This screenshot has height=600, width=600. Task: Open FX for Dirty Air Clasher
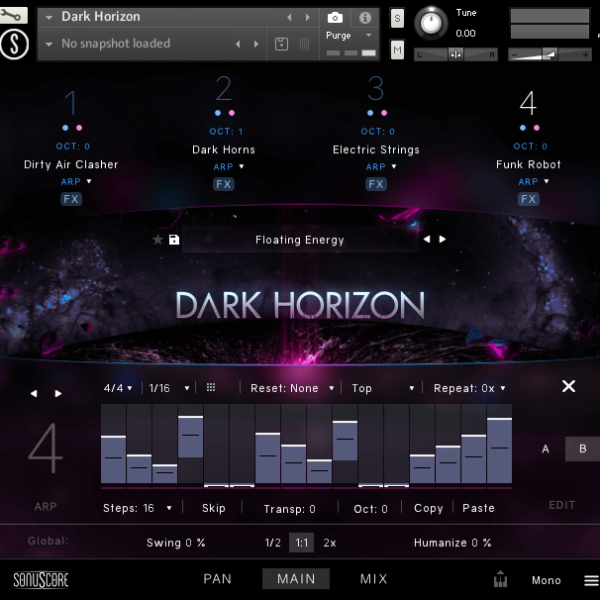(x=71, y=199)
